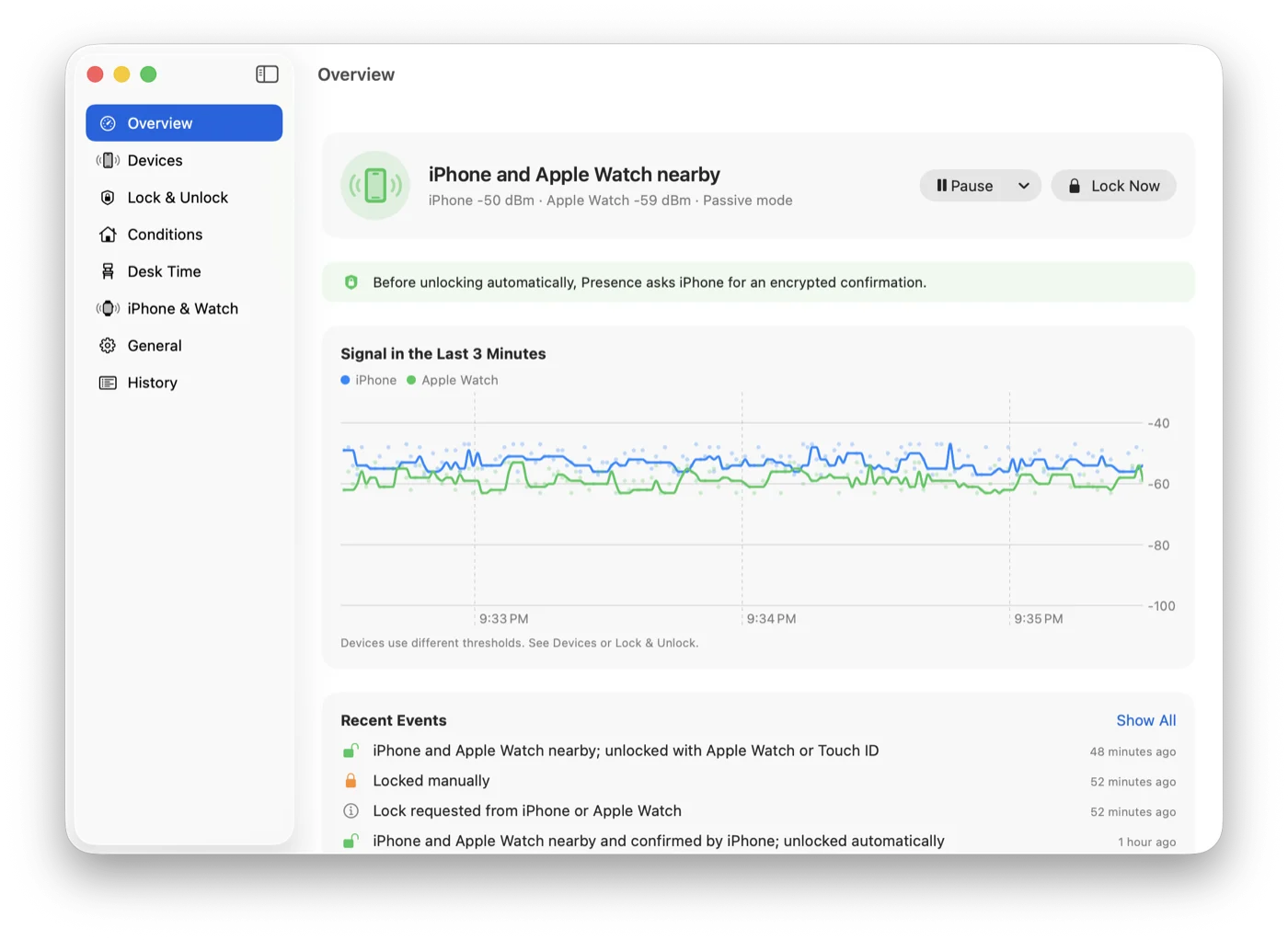Click "Lock requested from iPhone or Apple Watch" event
The image size is (1288, 940).
point(758,811)
